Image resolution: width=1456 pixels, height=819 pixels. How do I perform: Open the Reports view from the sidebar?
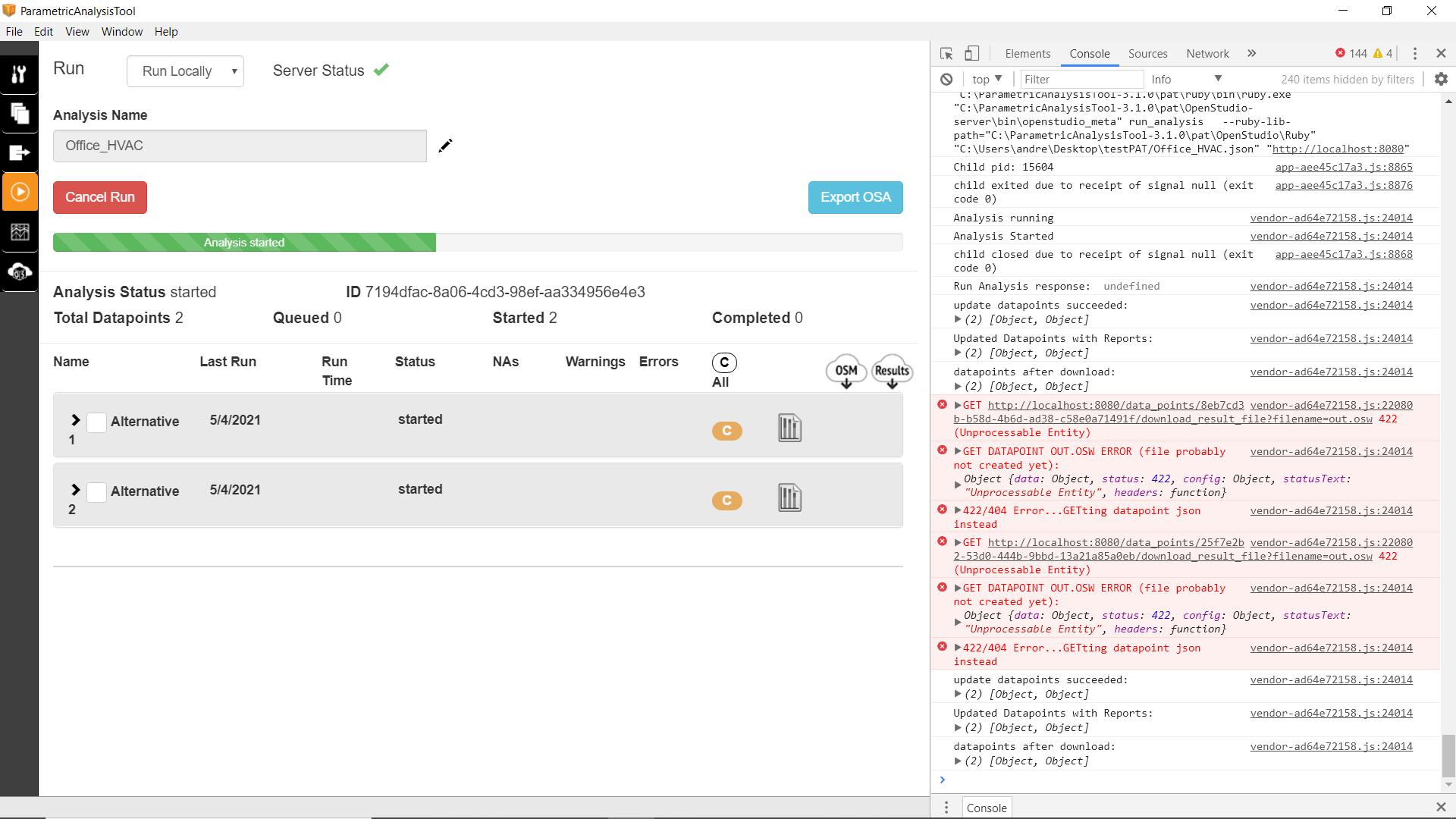(x=20, y=232)
